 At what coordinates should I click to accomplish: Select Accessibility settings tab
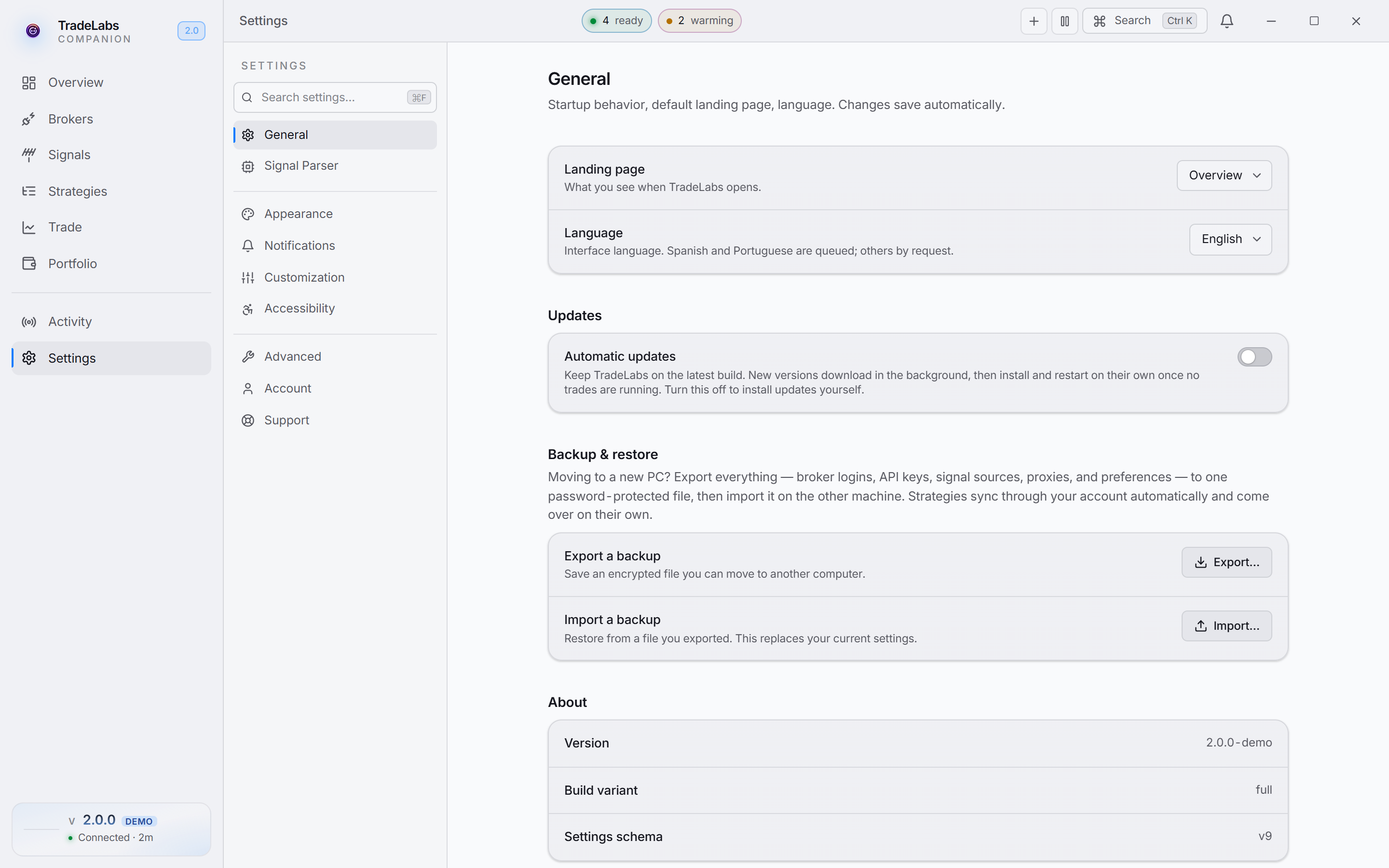click(x=335, y=309)
